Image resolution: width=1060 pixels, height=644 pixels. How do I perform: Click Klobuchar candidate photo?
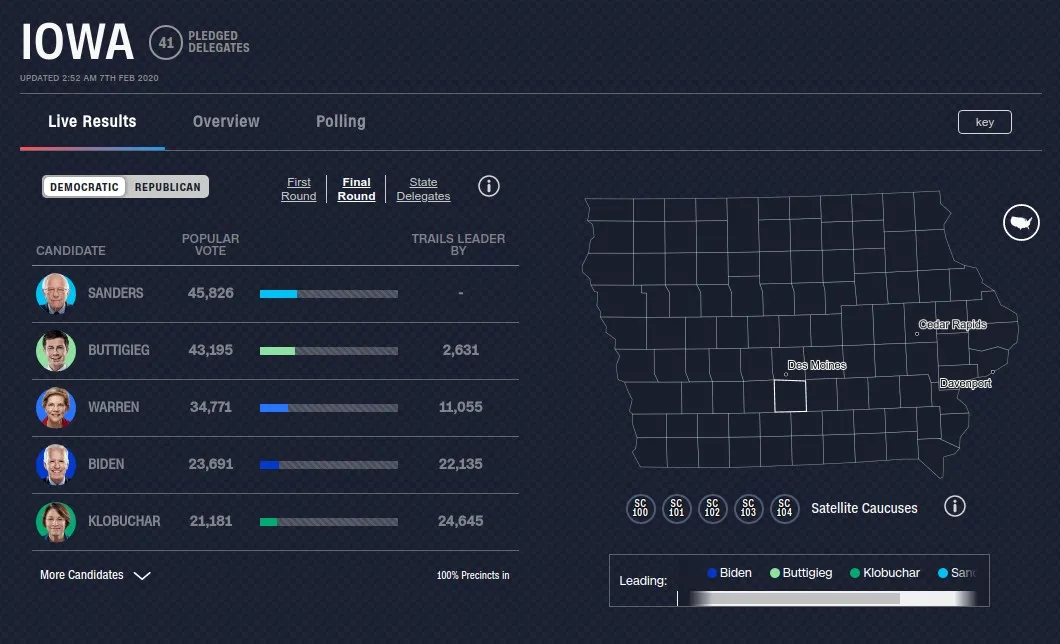(56, 522)
